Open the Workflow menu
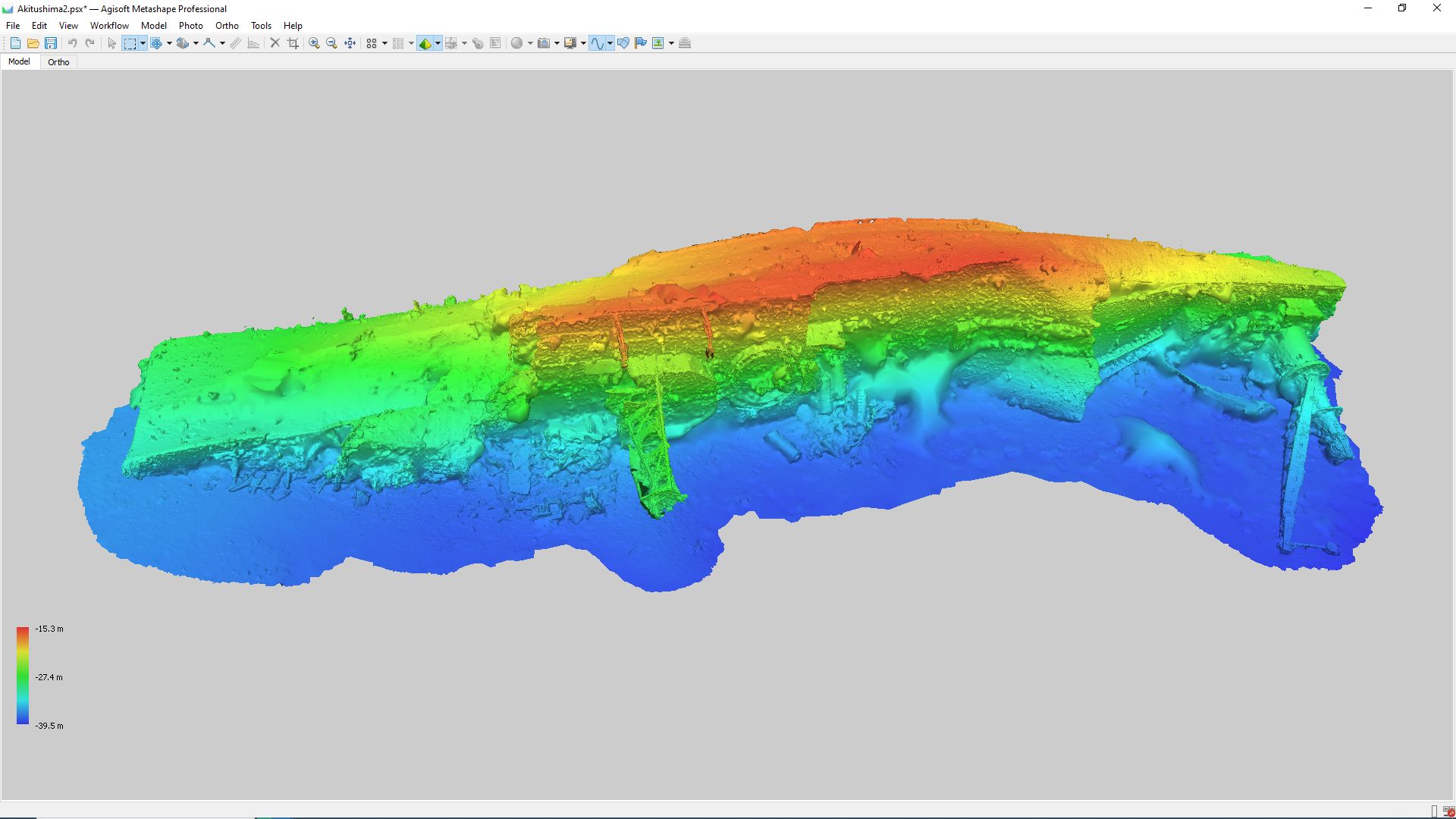 point(109,25)
